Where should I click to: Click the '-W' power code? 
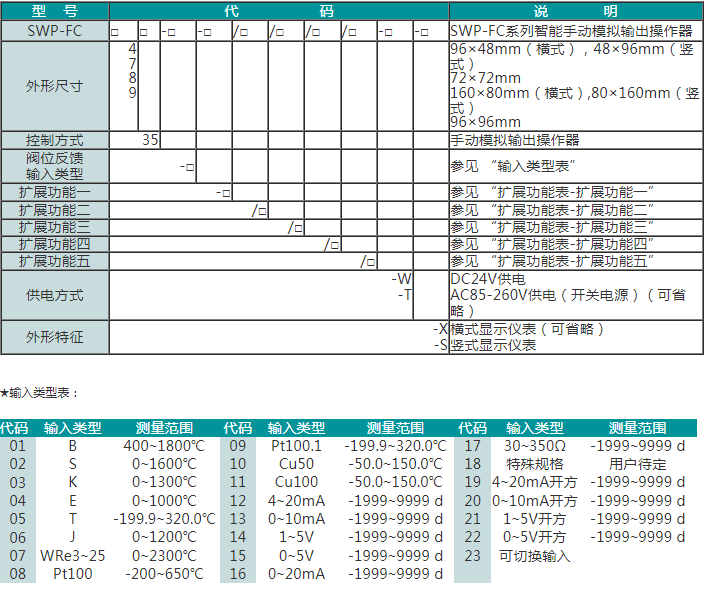click(x=402, y=279)
